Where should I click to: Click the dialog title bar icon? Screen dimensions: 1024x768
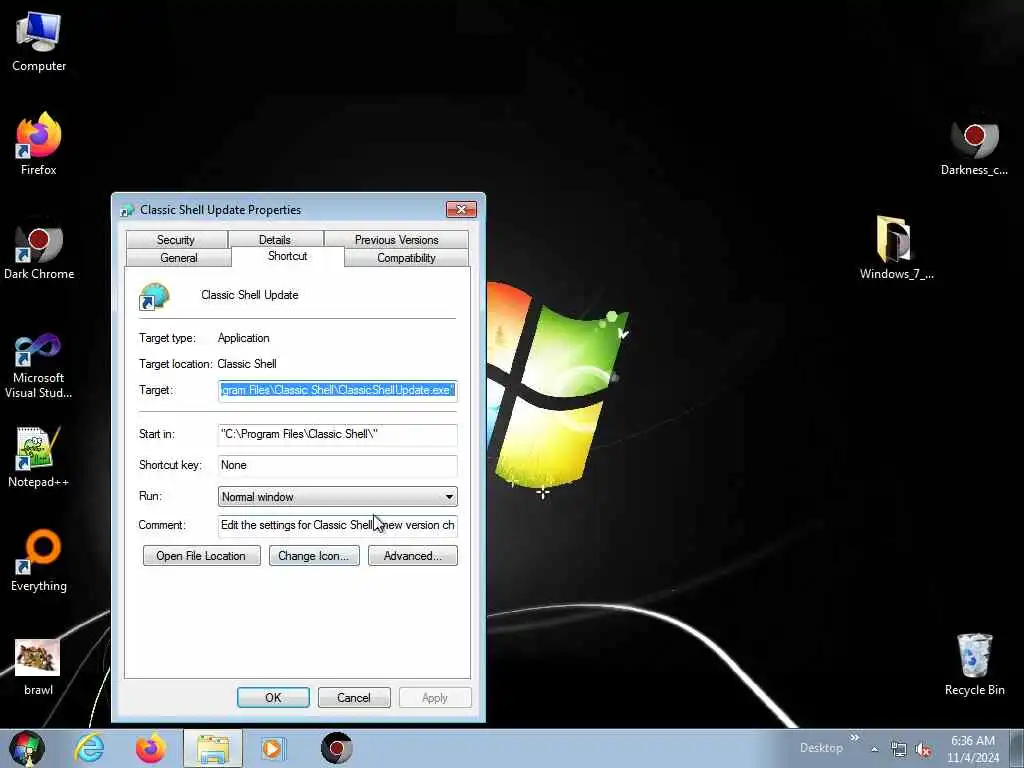[127, 210]
